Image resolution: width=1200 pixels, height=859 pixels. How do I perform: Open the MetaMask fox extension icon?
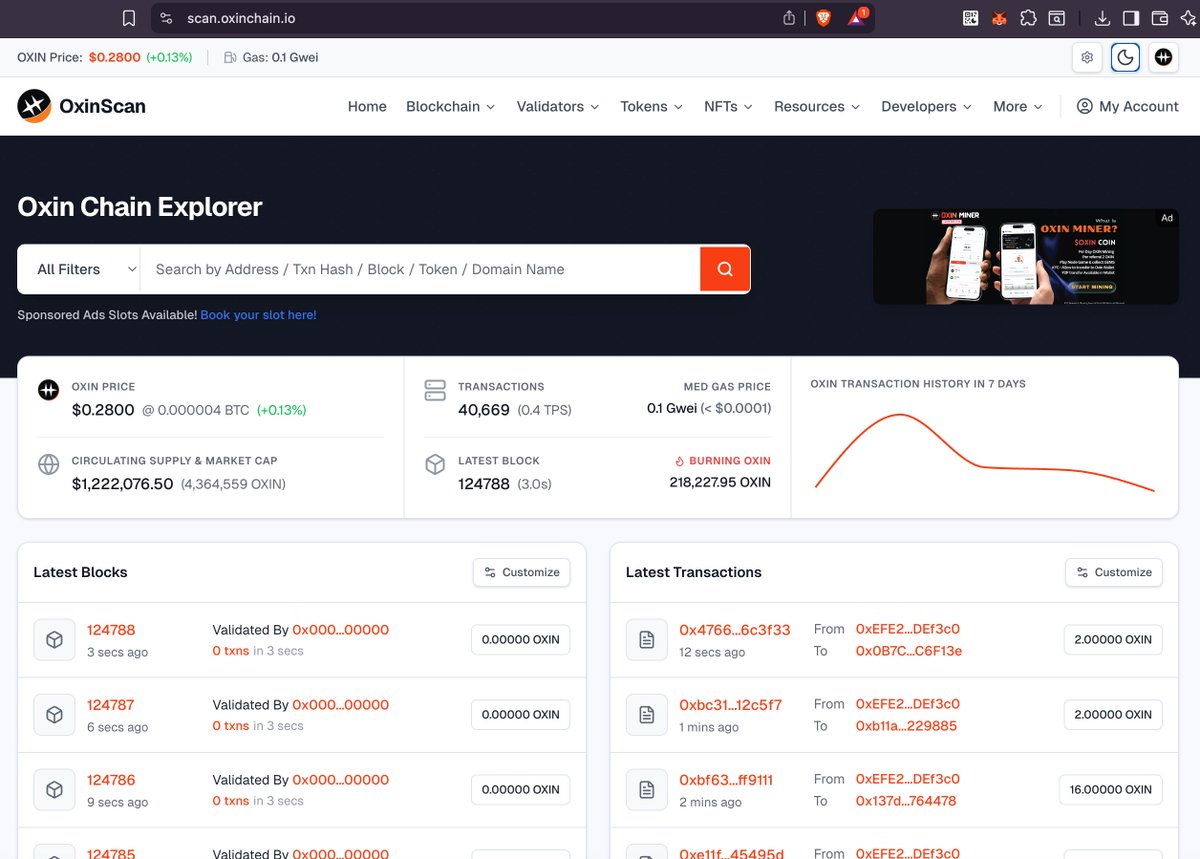[999, 18]
